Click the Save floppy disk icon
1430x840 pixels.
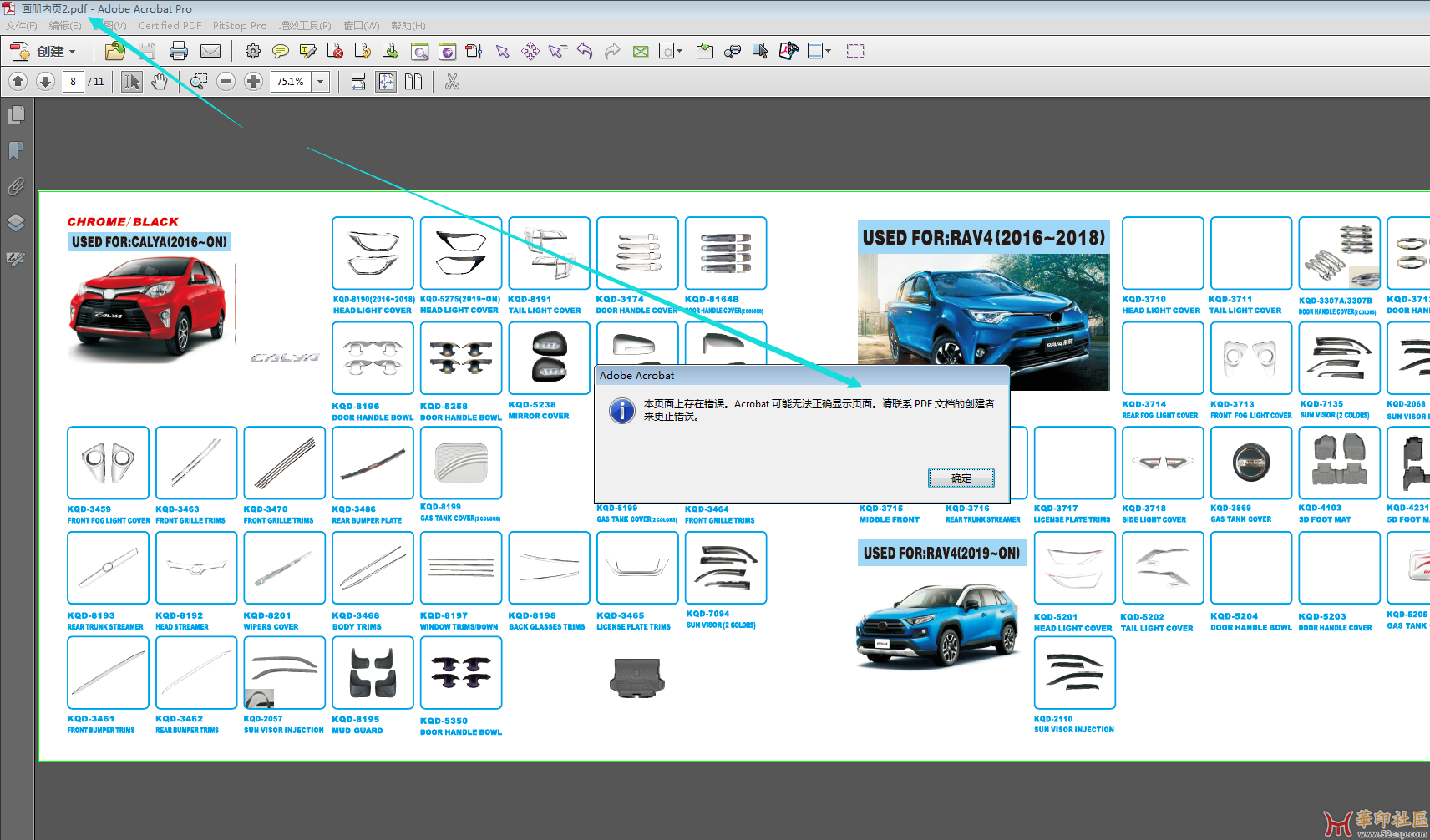point(146,52)
